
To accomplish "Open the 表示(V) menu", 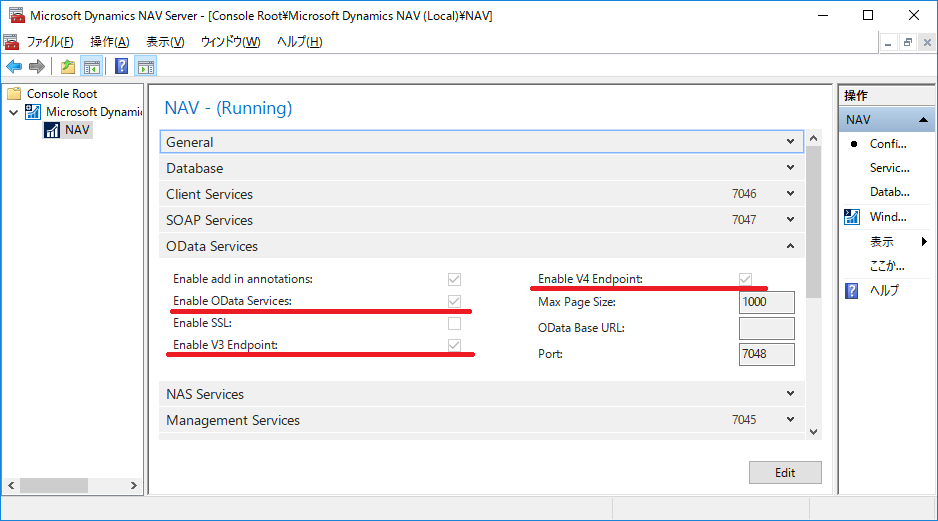I will tap(165, 42).
